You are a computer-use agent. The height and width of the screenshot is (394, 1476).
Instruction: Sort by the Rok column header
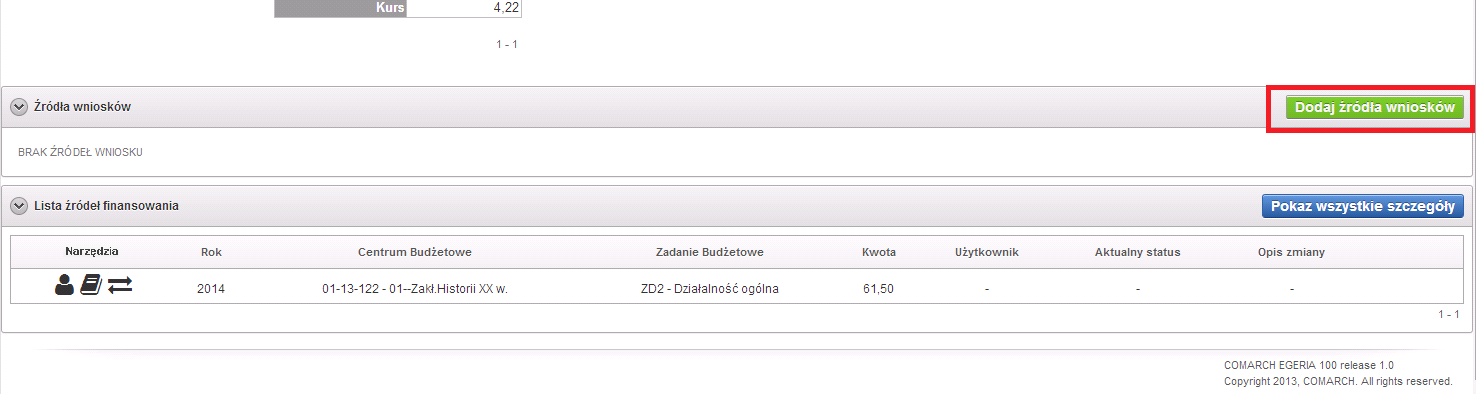click(211, 252)
